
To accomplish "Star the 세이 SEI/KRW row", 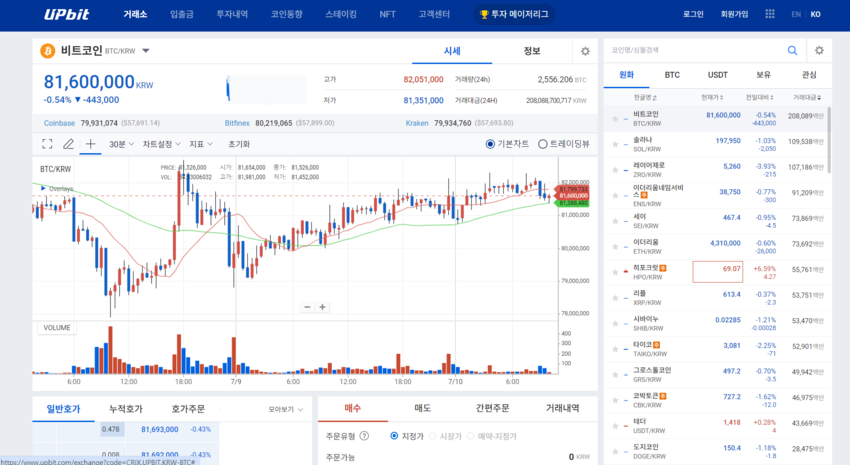I will point(615,221).
